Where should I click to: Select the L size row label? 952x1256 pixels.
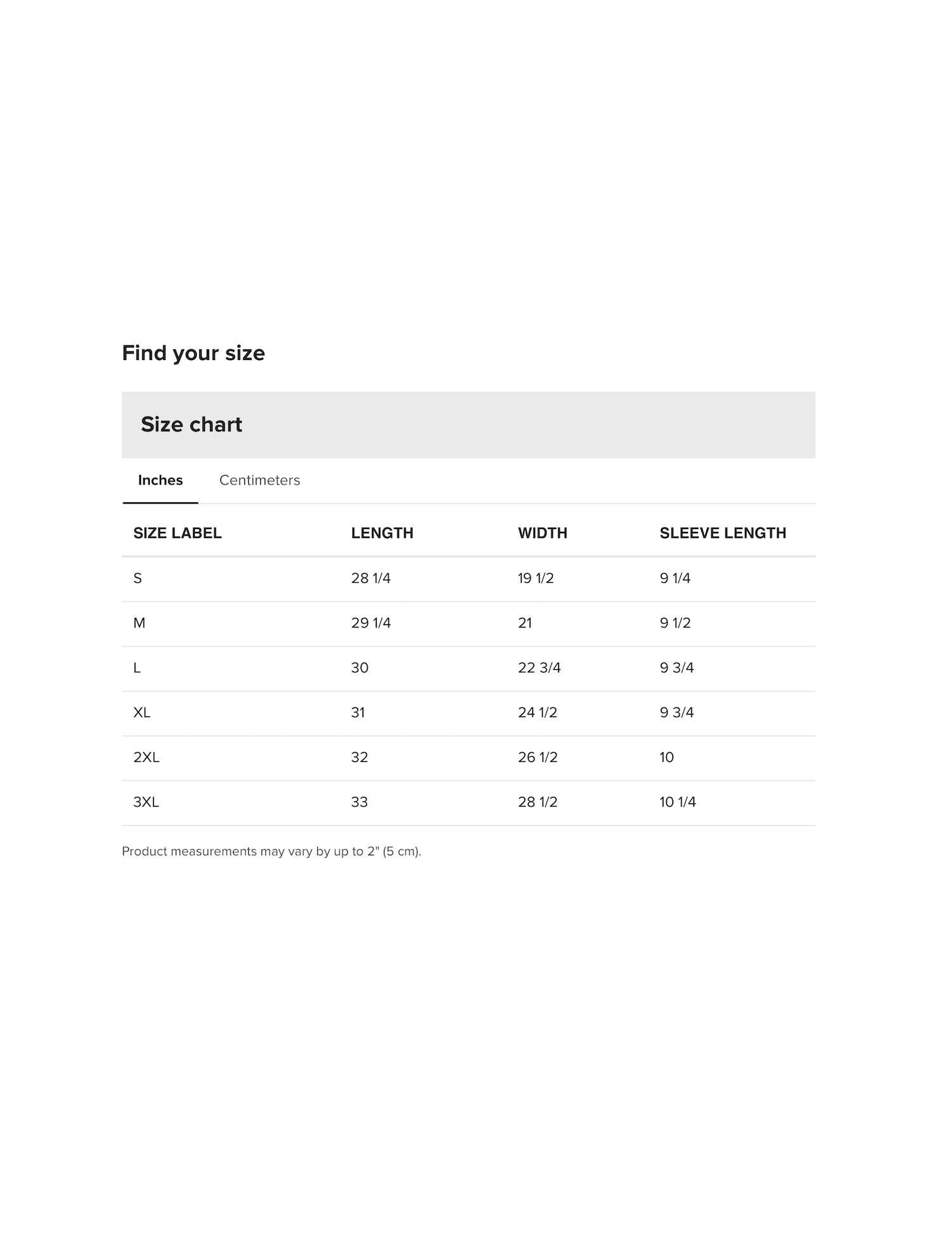tap(136, 668)
